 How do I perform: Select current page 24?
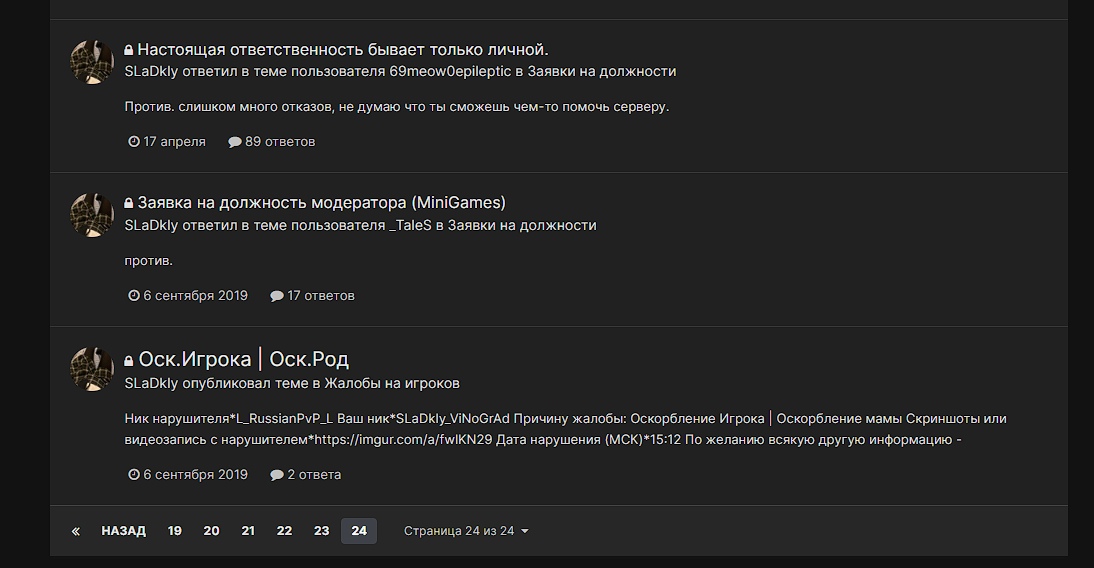pyautogui.click(x=359, y=531)
